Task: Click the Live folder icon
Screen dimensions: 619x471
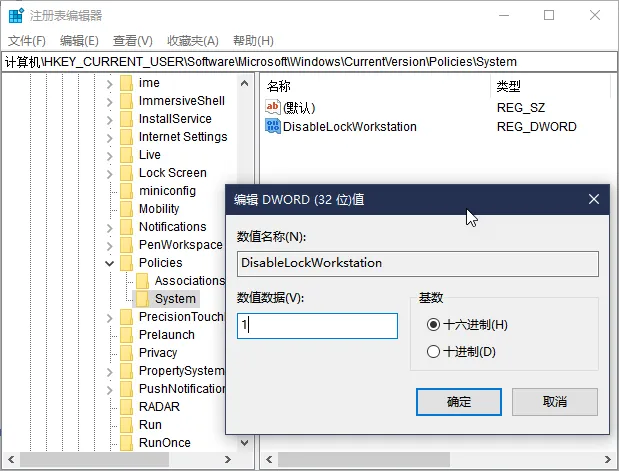Action: pos(126,155)
